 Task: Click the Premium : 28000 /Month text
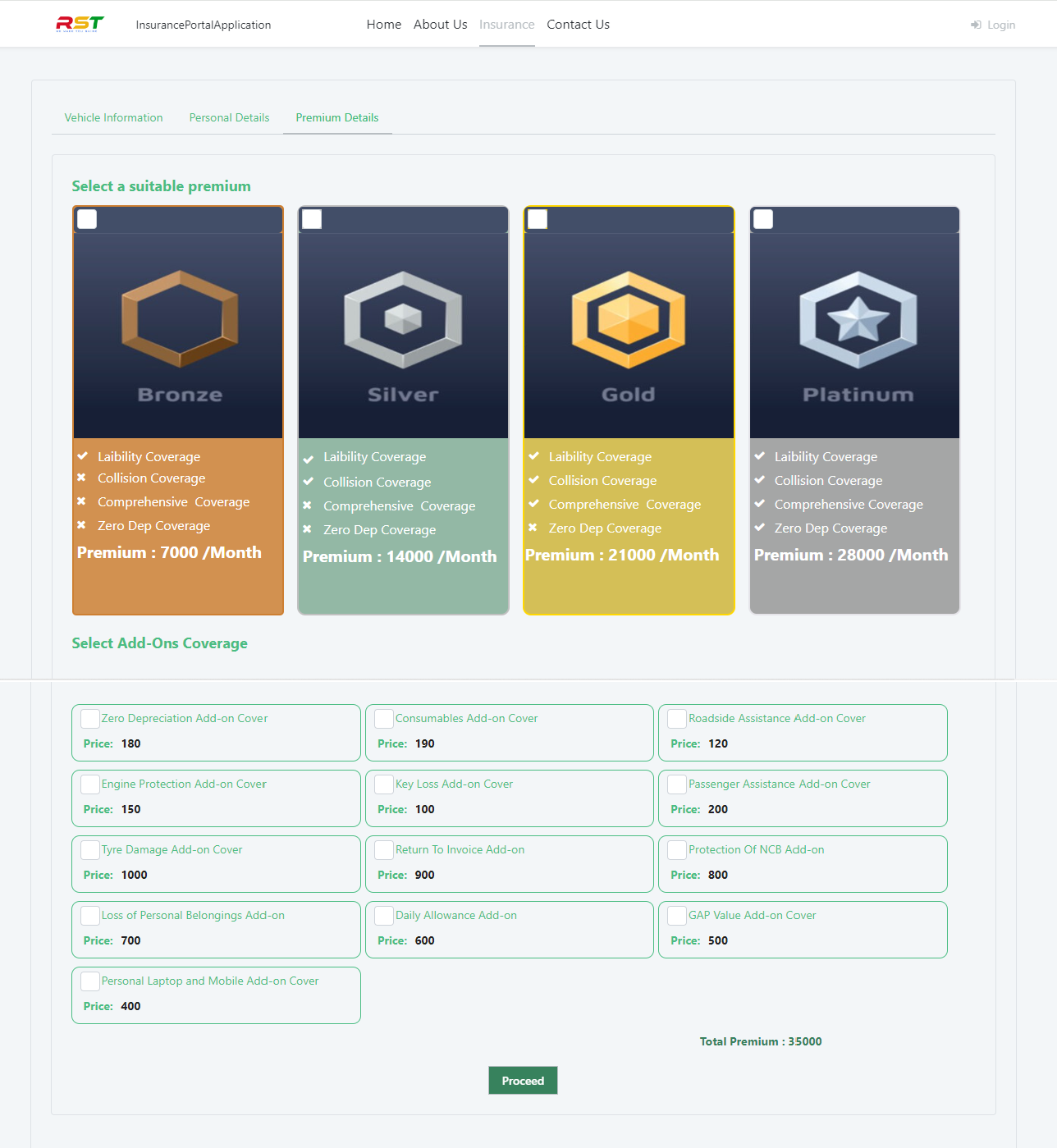click(x=851, y=555)
